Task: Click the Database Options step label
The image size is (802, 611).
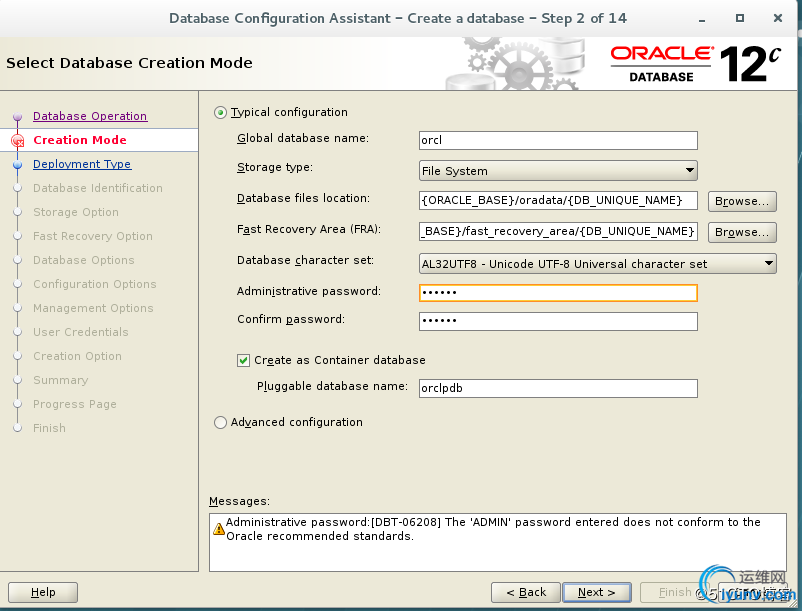Action: [84, 260]
